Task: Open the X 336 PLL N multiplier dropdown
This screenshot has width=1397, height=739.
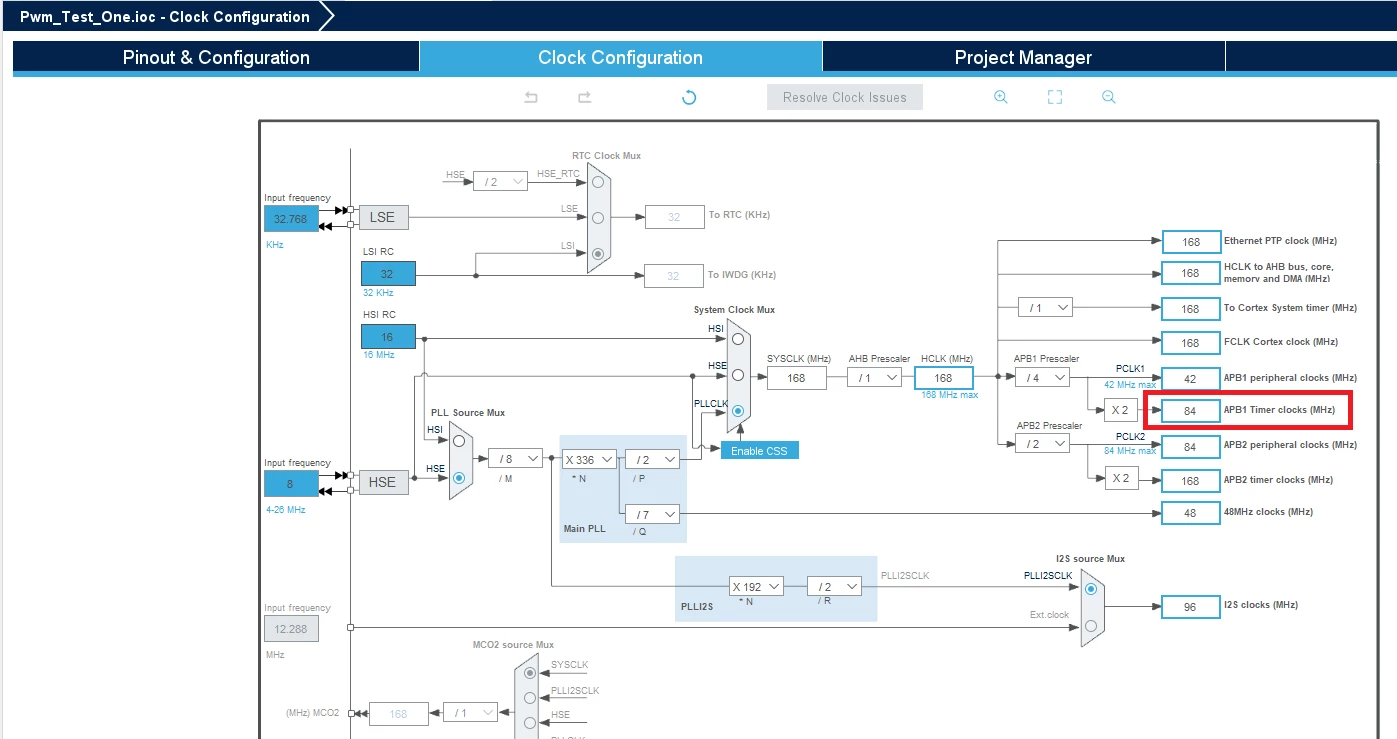Action: 588,459
